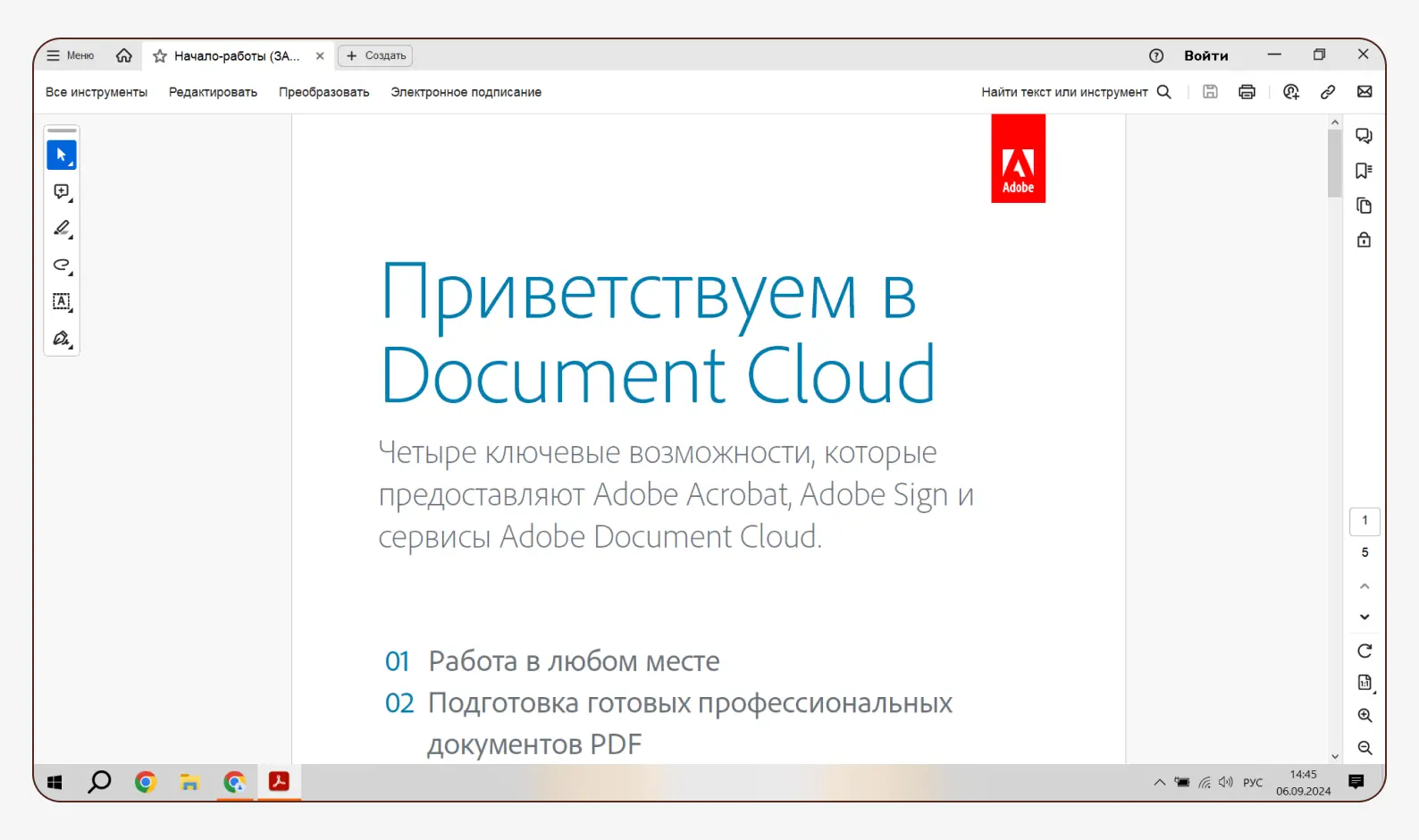1419x840 pixels.
Task: Click the scrollbar up arrow
Action: click(x=1335, y=122)
